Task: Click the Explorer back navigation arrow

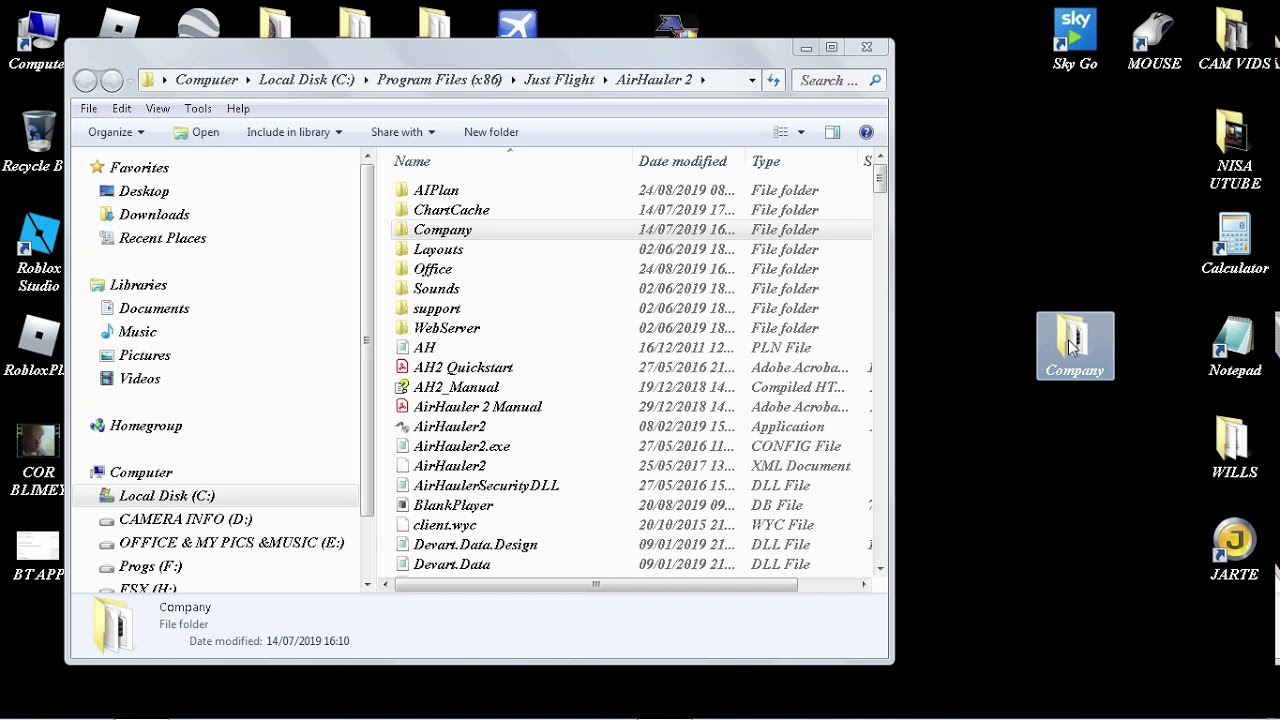Action: pos(86,80)
